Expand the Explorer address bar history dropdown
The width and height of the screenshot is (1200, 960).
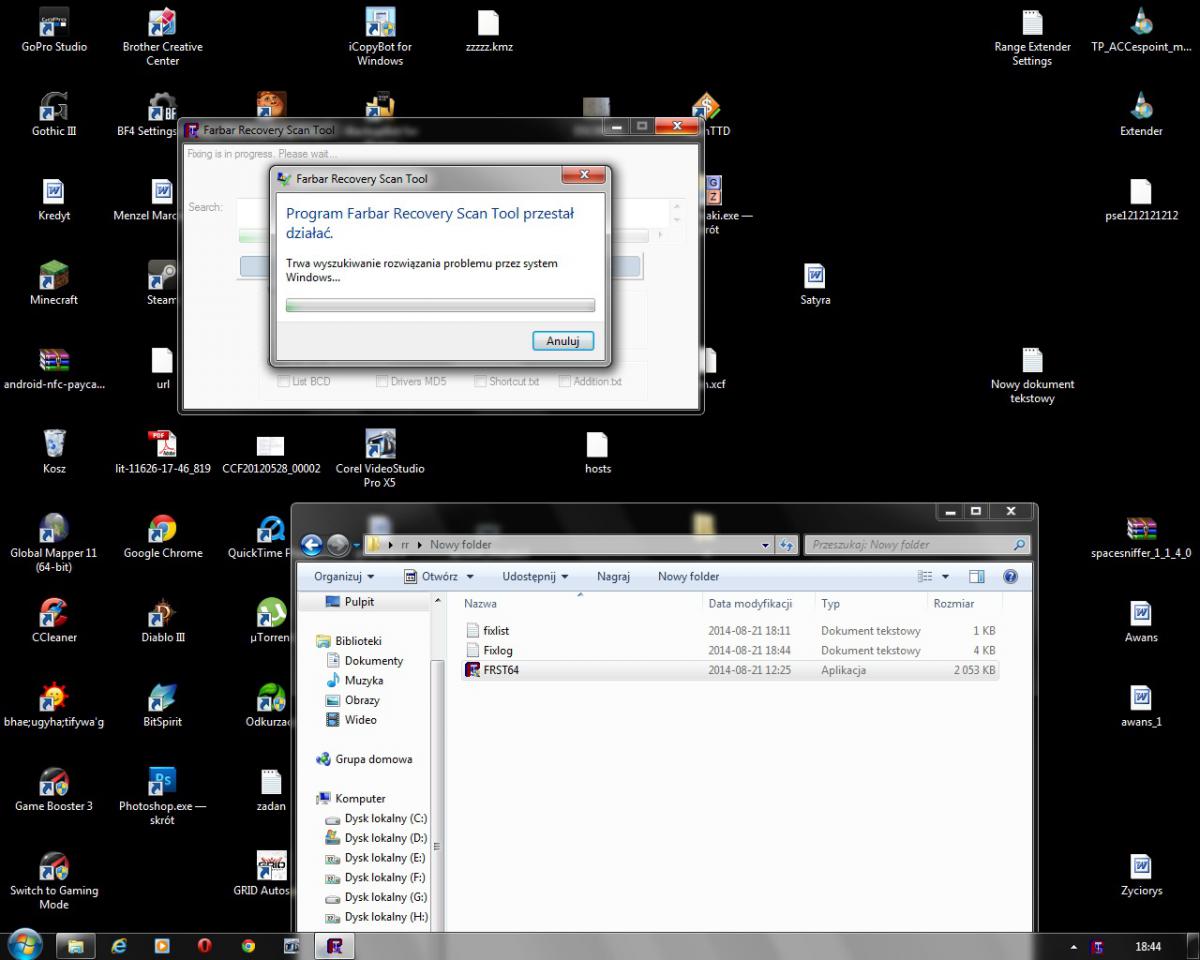pos(766,545)
